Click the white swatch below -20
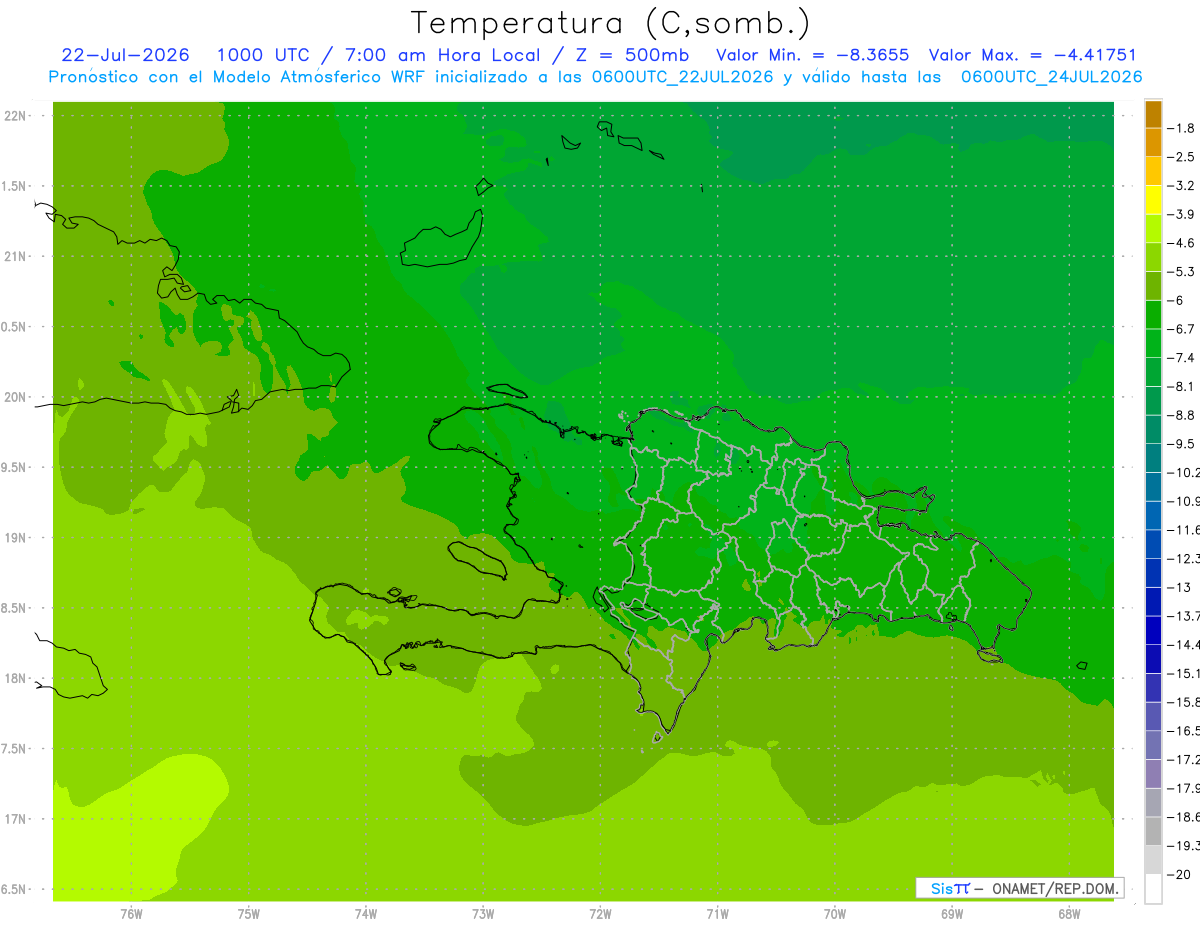The image size is (1200, 927). 1153,888
